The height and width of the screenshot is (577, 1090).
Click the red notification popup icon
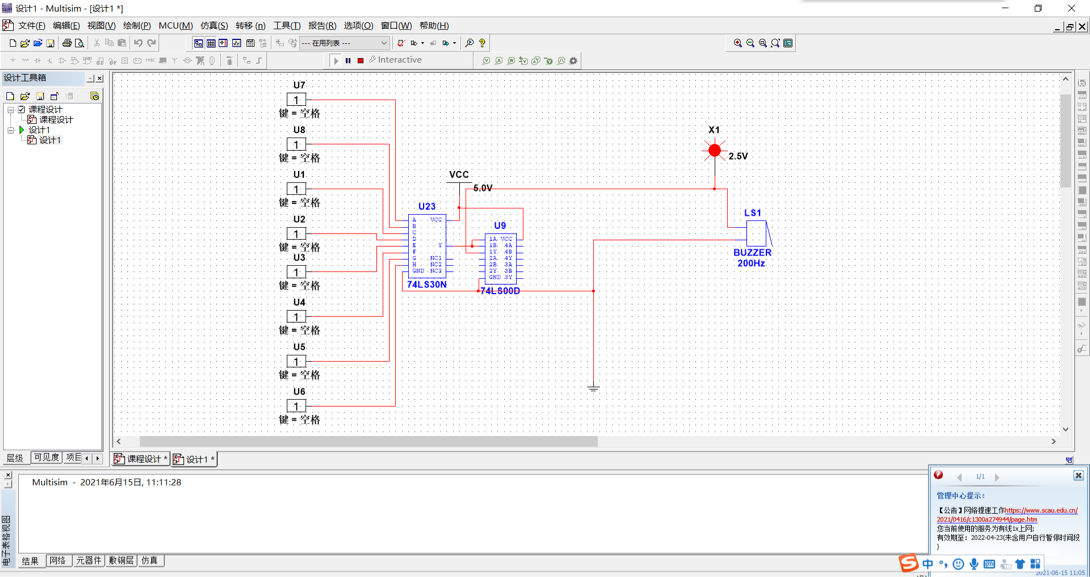pyautogui.click(x=938, y=476)
